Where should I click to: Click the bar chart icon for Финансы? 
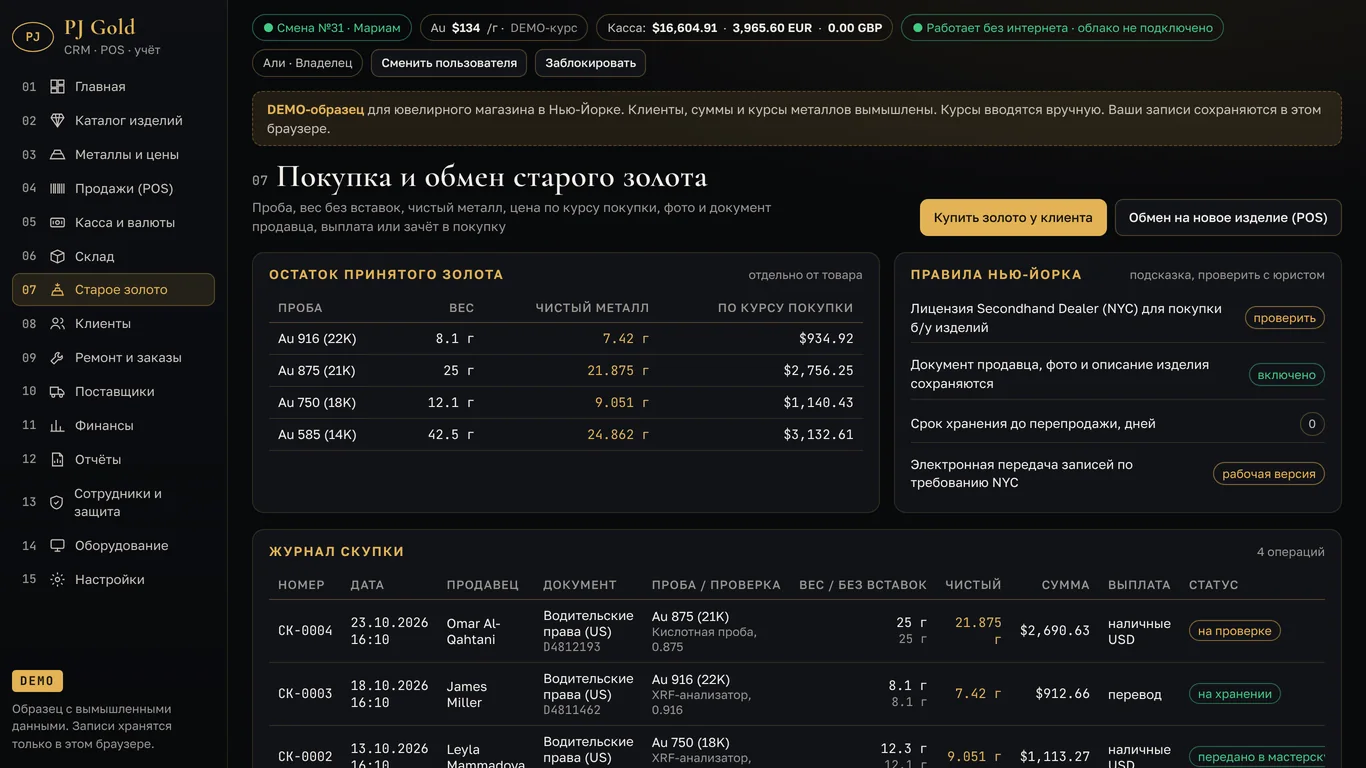click(x=57, y=426)
